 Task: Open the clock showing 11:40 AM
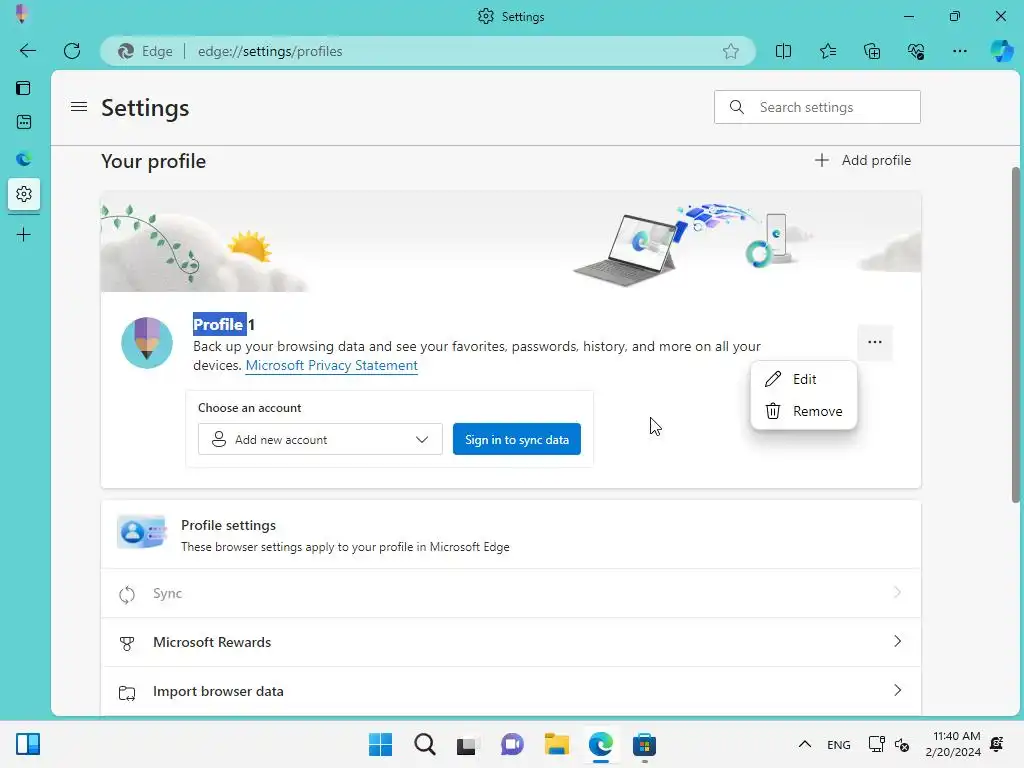pos(953,744)
